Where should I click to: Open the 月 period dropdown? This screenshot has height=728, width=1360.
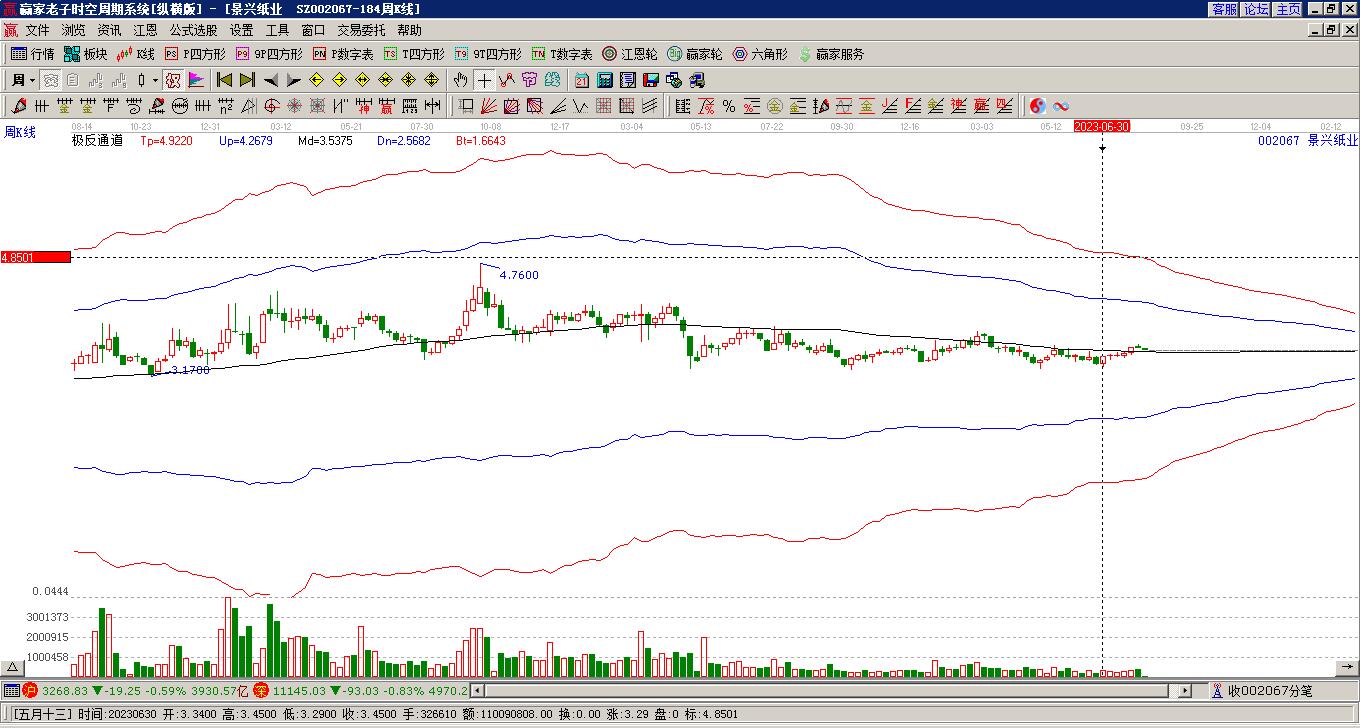point(23,80)
